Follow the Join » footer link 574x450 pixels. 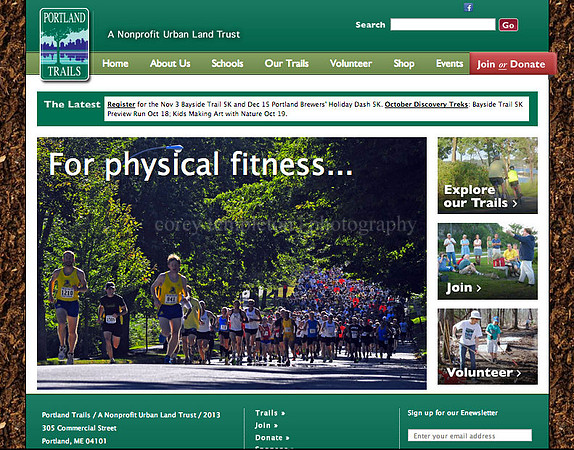tap(266, 425)
